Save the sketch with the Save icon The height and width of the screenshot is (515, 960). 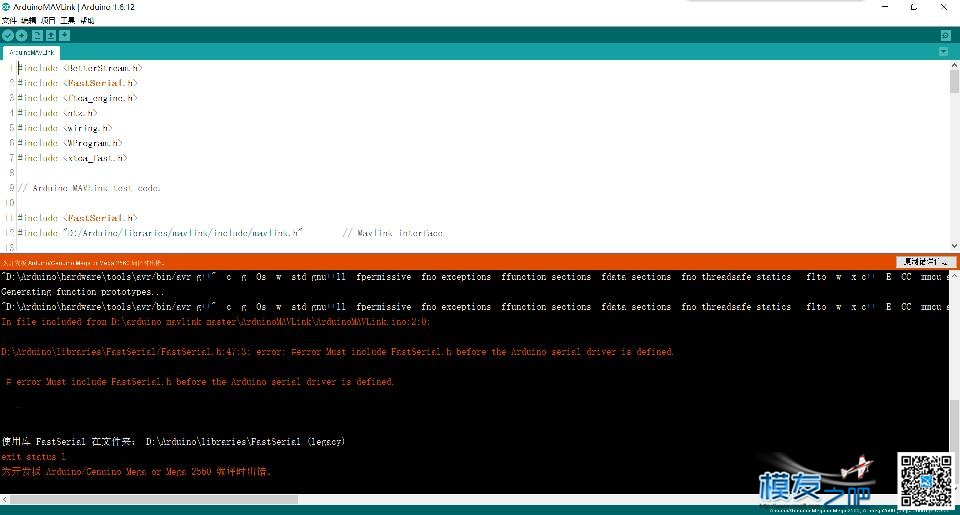pyautogui.click(x=64, y=36)
